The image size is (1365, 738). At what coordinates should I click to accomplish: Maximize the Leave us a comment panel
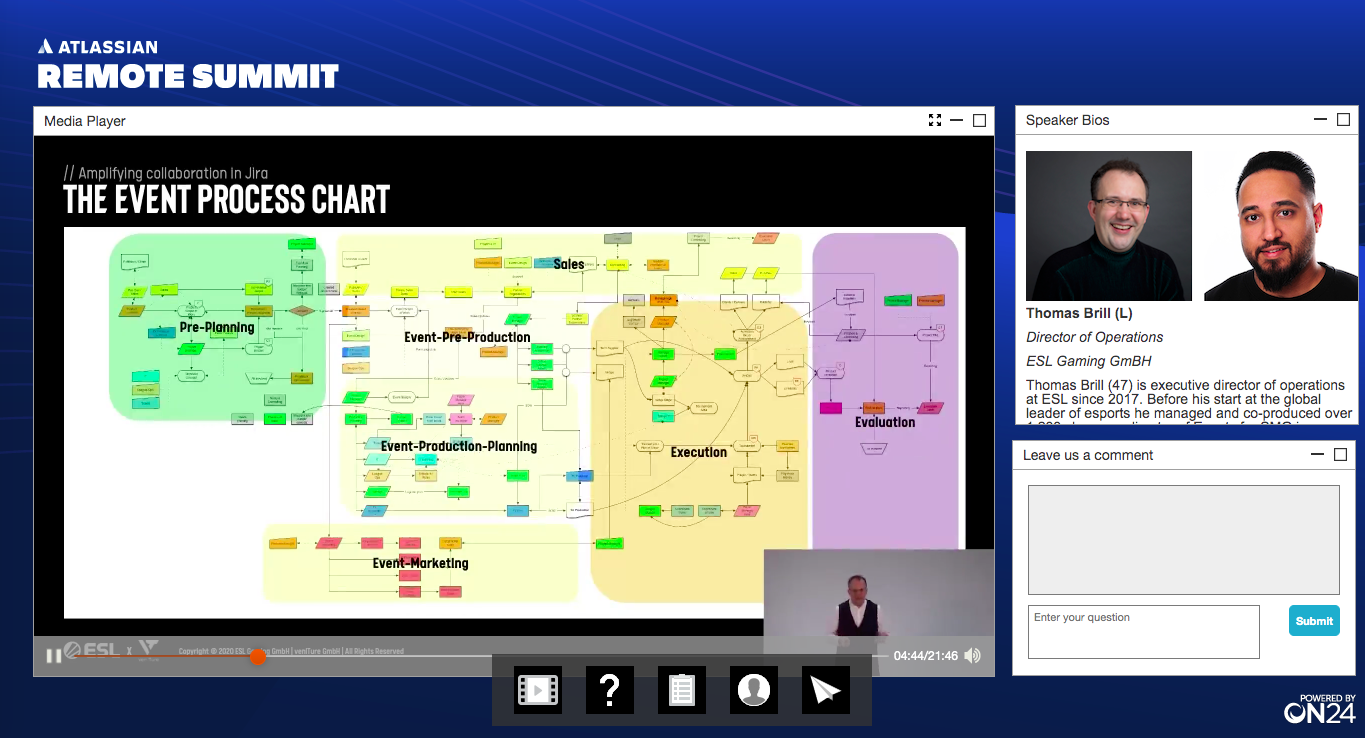(x=1341, y=454)
